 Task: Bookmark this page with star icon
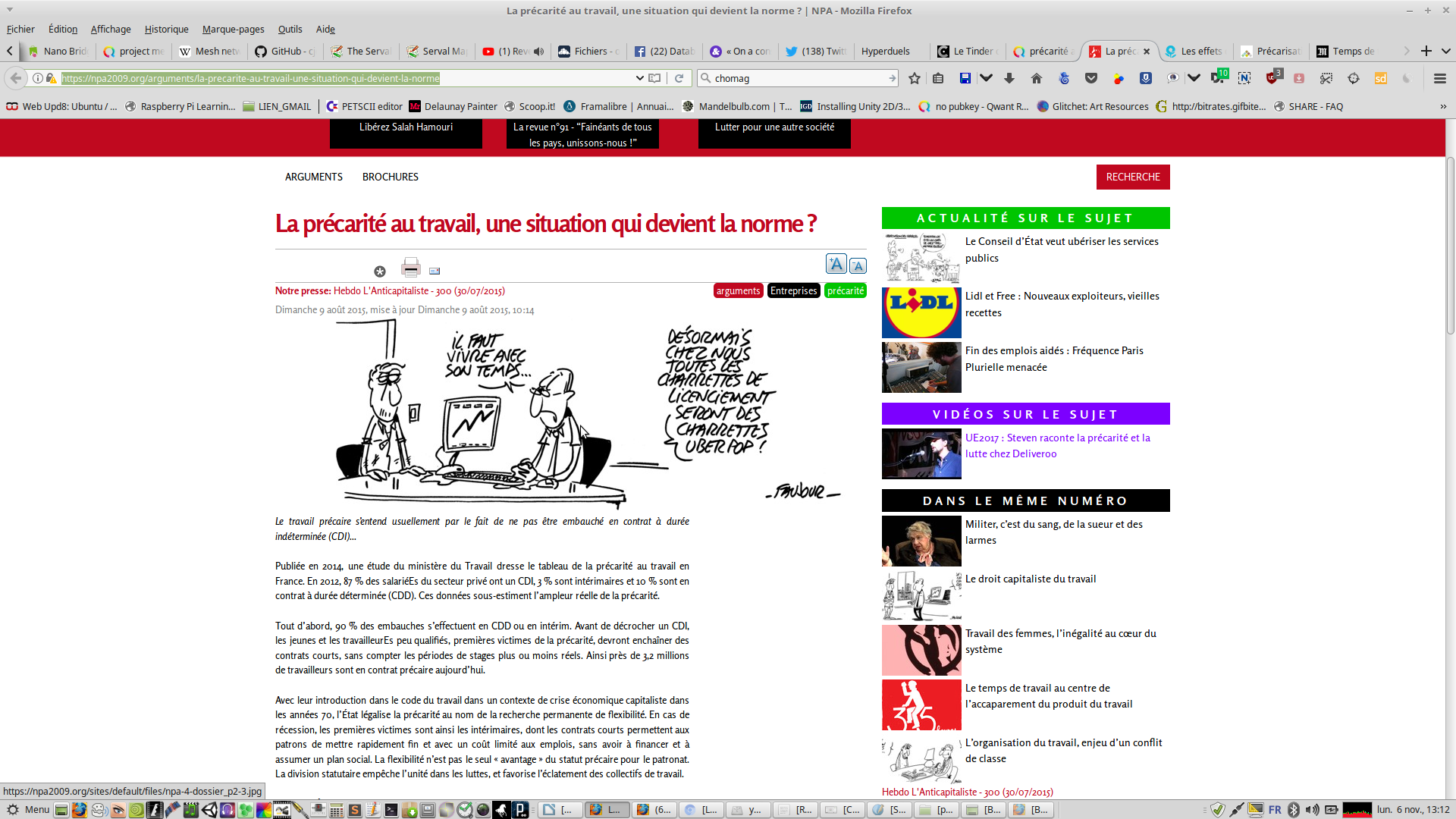click(915, 78)
